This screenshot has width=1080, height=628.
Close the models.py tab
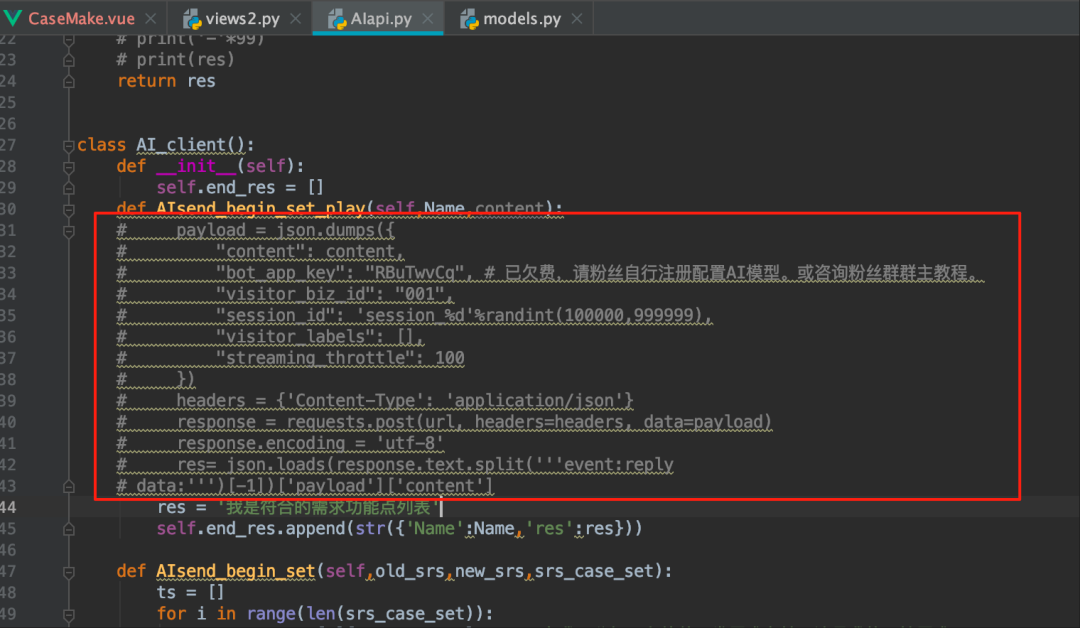tap(577, 19)
